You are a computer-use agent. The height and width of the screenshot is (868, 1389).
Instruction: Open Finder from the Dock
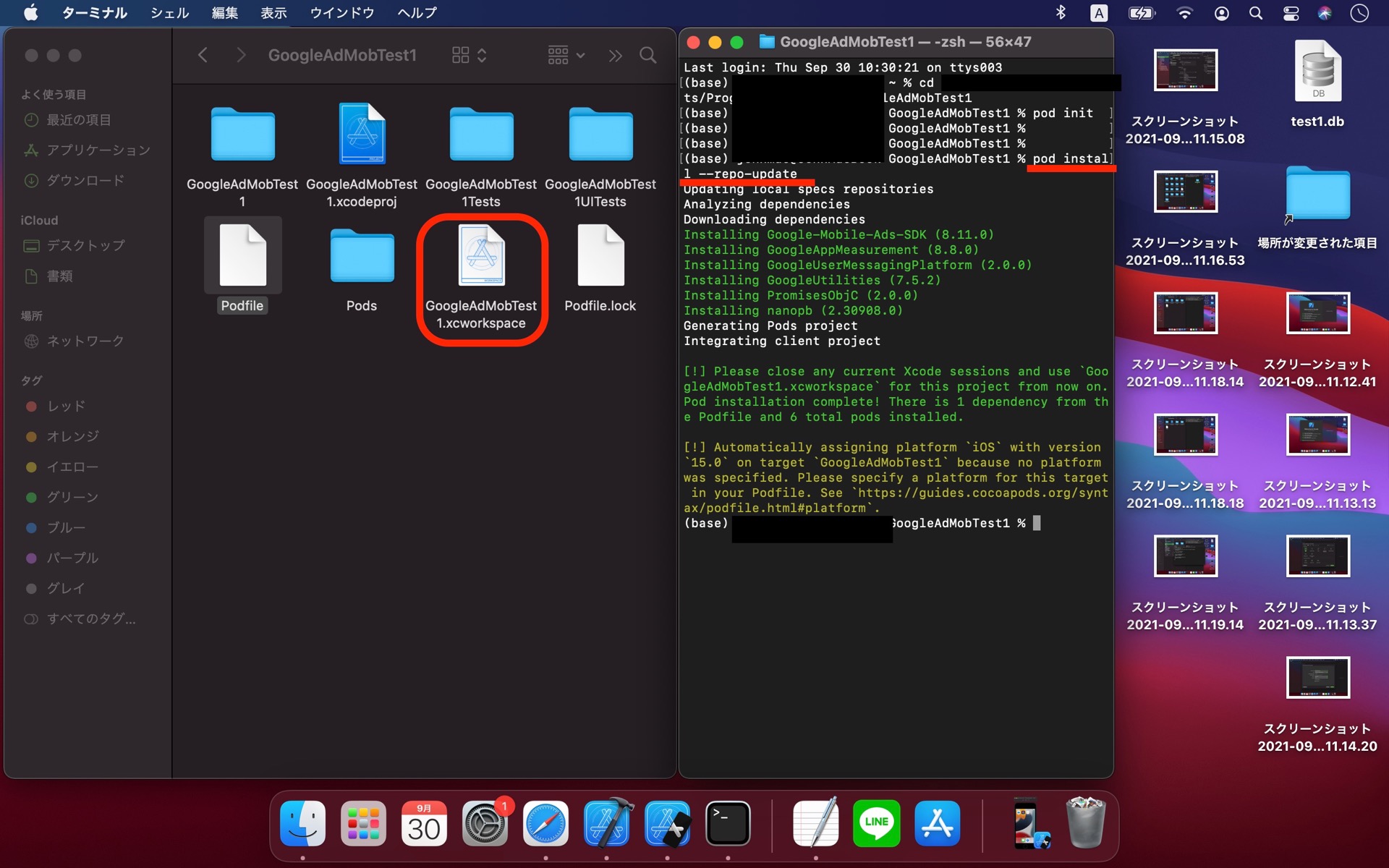pyautogui.click(x=302, y=823)
